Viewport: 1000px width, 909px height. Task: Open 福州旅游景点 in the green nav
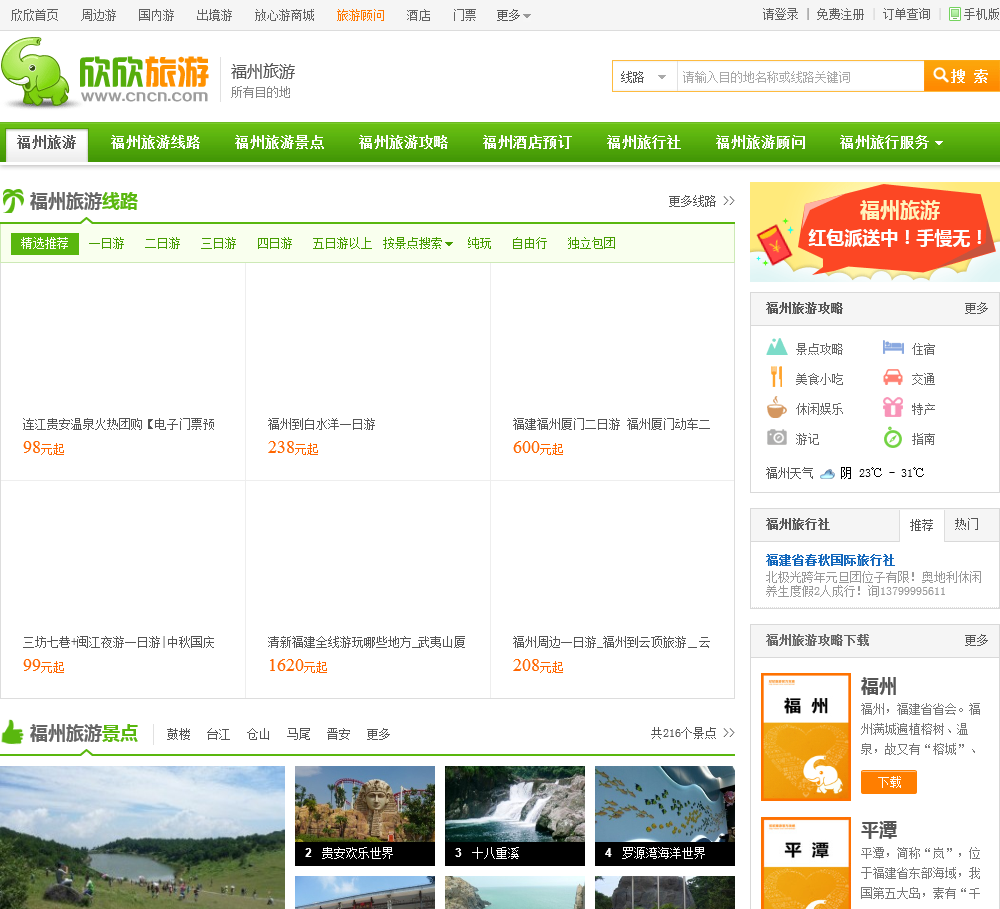click(x=279, y=142)
